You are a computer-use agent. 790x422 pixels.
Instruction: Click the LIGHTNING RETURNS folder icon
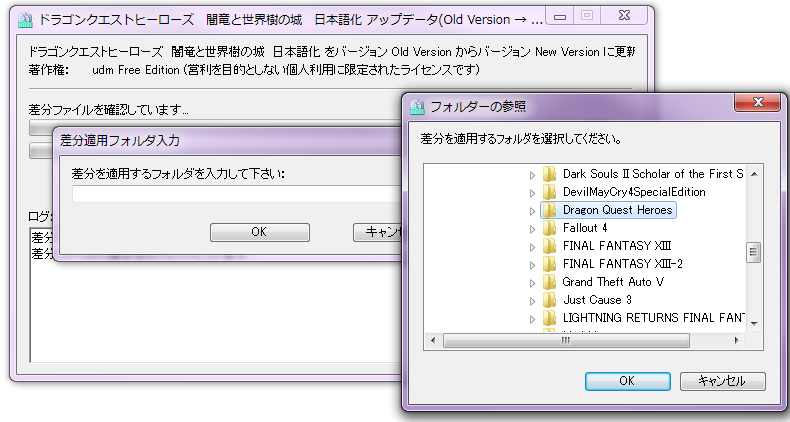coord(549,318)
